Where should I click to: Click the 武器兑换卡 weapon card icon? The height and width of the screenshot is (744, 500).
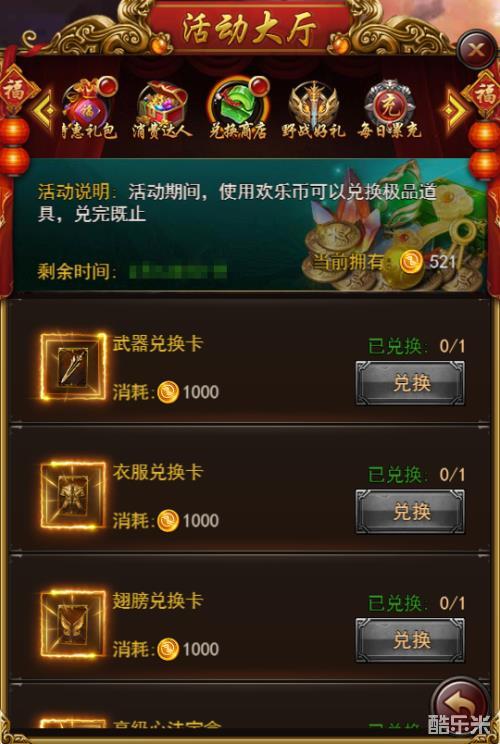(x=73, y=367)
